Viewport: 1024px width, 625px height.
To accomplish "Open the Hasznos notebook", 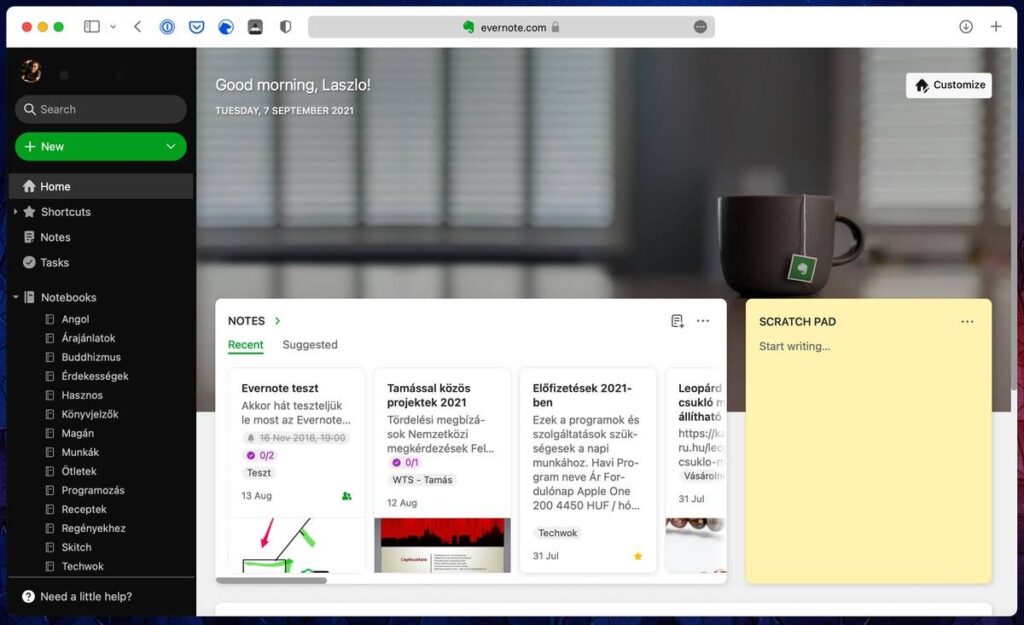I will pos(82,395).
